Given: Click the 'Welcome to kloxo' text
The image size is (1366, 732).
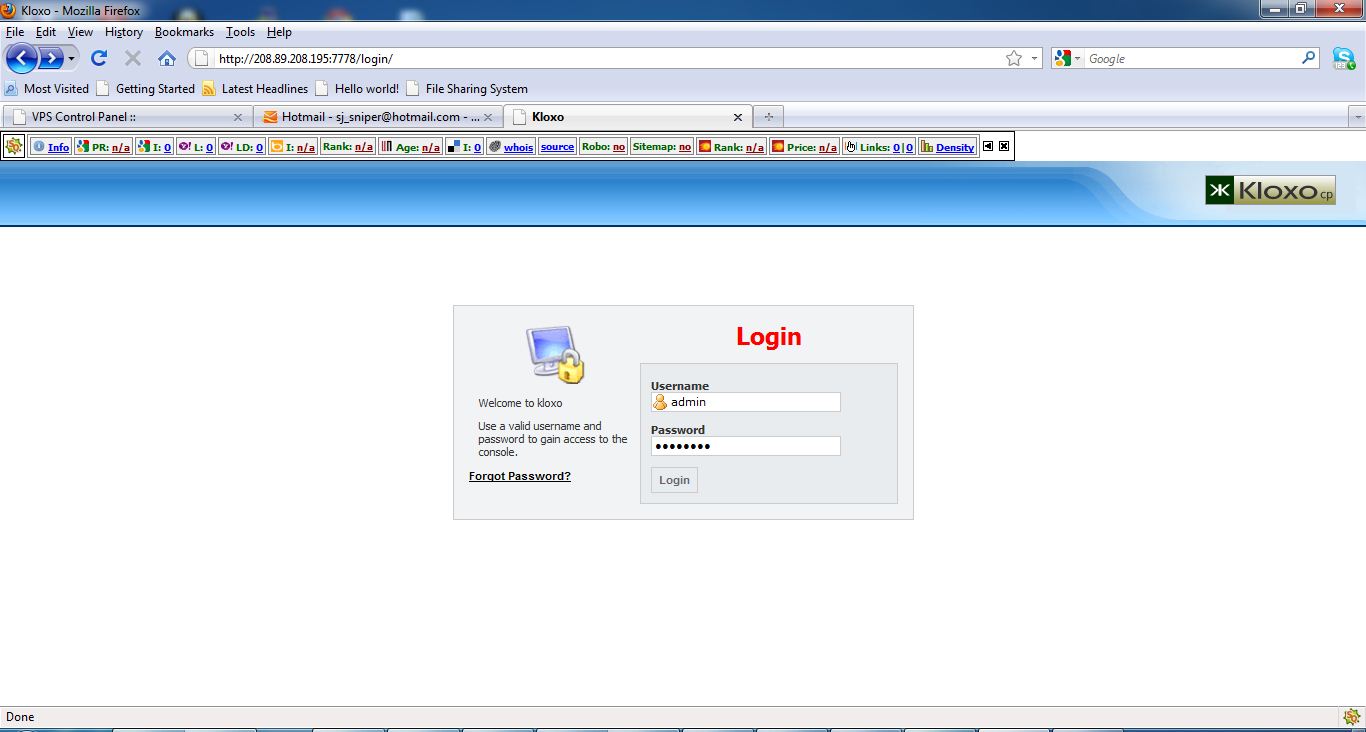Looking at the screenshot, I should (x=520, y=403).
